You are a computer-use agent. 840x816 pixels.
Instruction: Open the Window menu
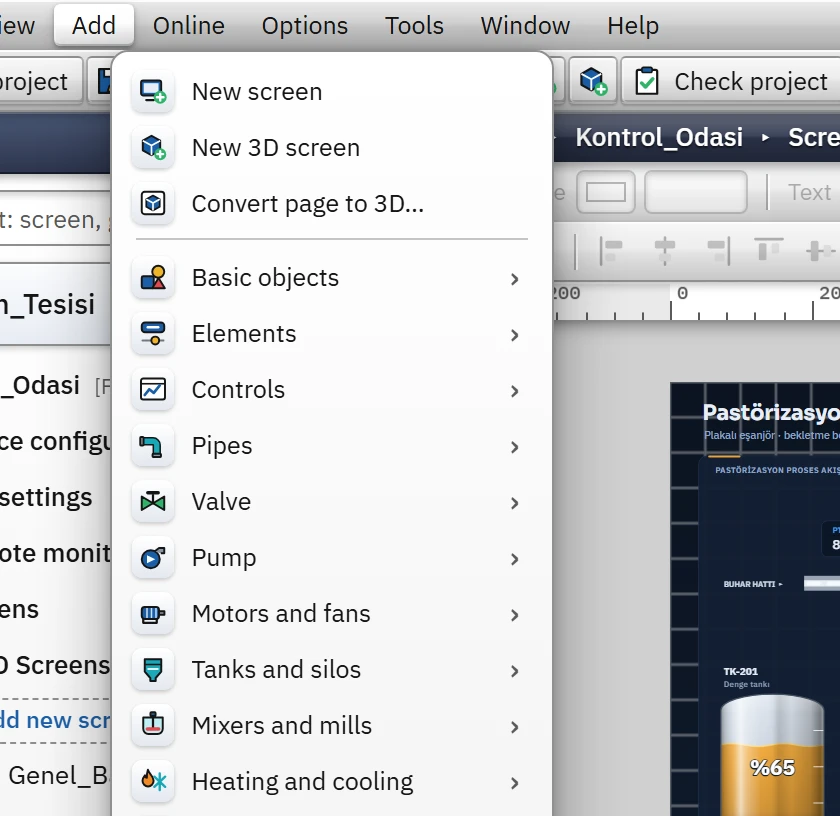[525, 25]
